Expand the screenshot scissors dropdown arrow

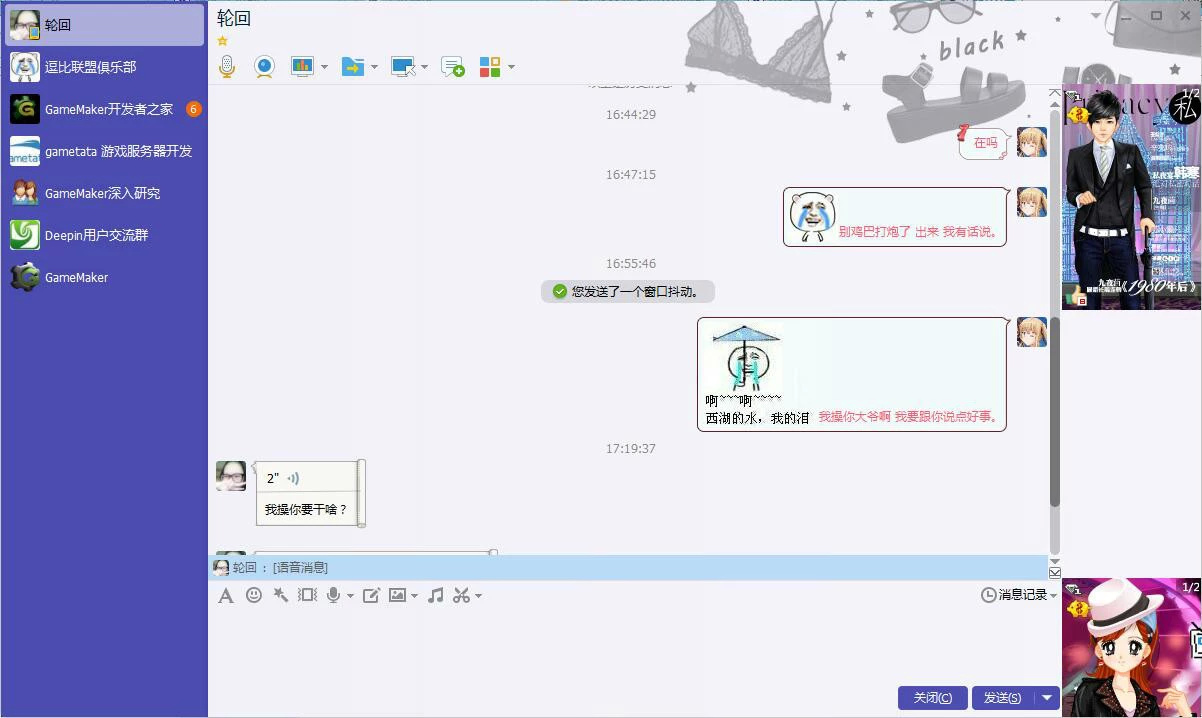click(478, 596)
